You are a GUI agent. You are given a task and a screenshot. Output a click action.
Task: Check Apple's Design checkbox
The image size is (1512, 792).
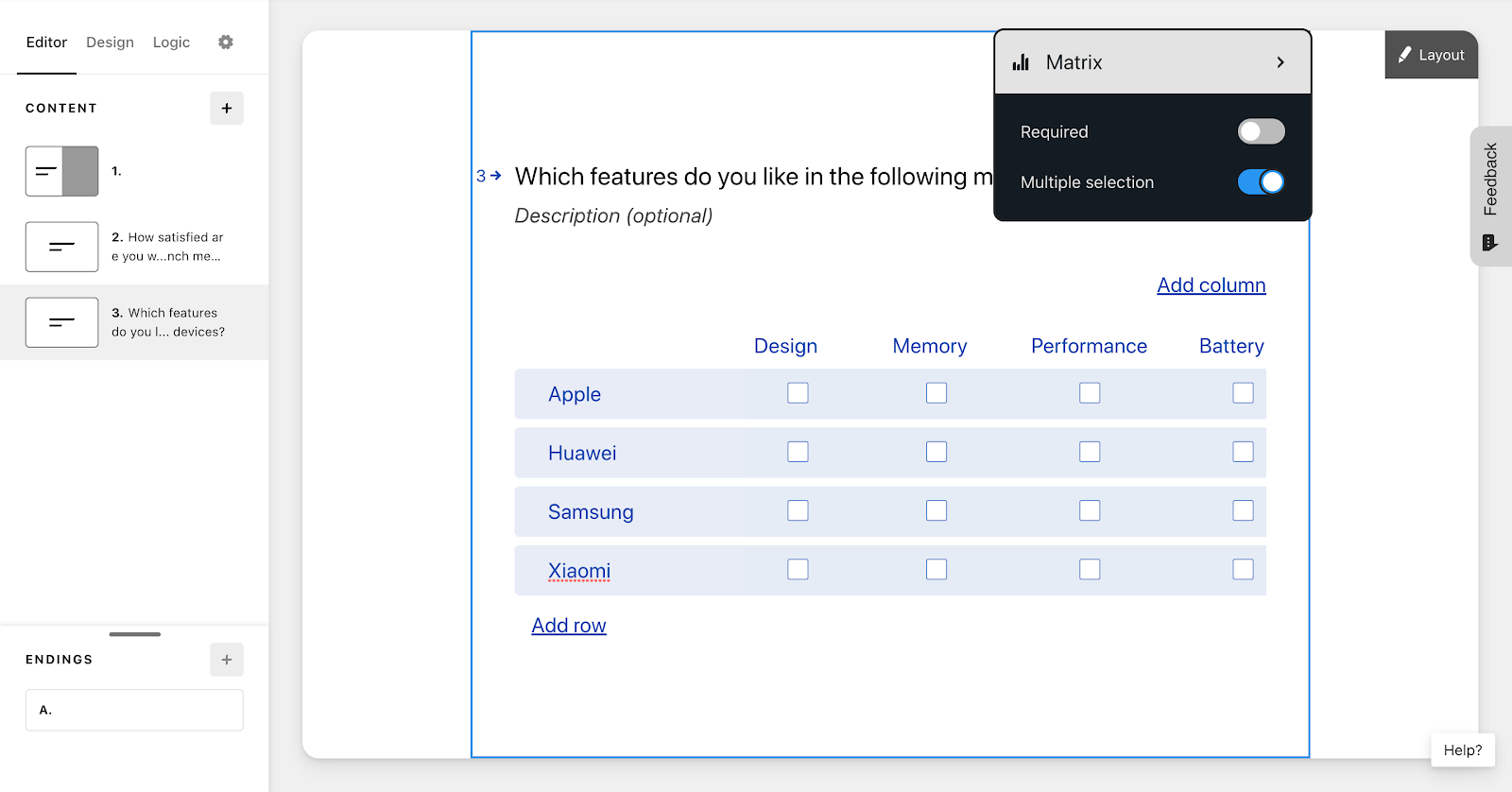click(798, 393)
